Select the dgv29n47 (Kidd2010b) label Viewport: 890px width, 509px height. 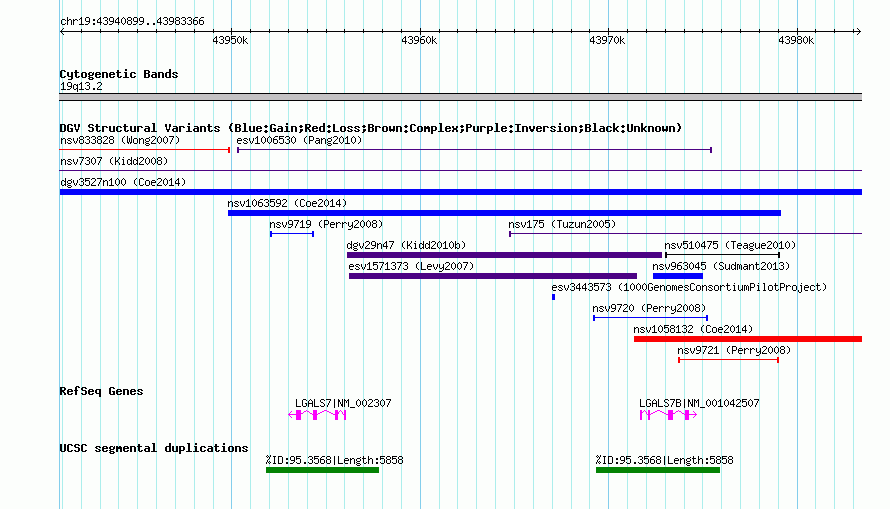pos(406,245)
